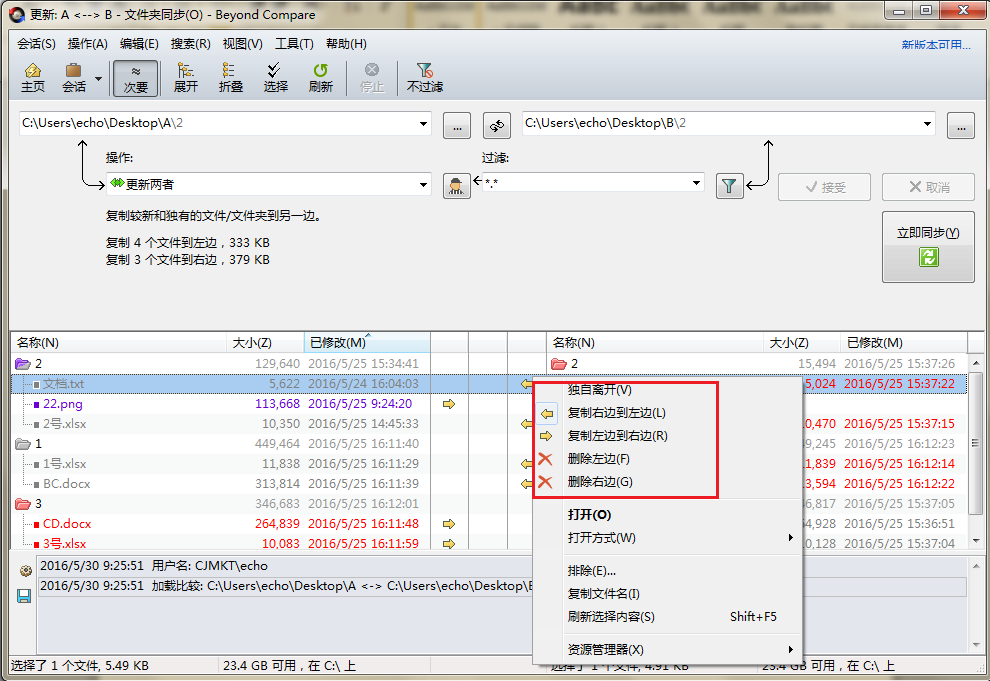The image size is (990, 681).
Task: Select the 折叠 (Collapse) toolbar icon
Action: (231, 78)
